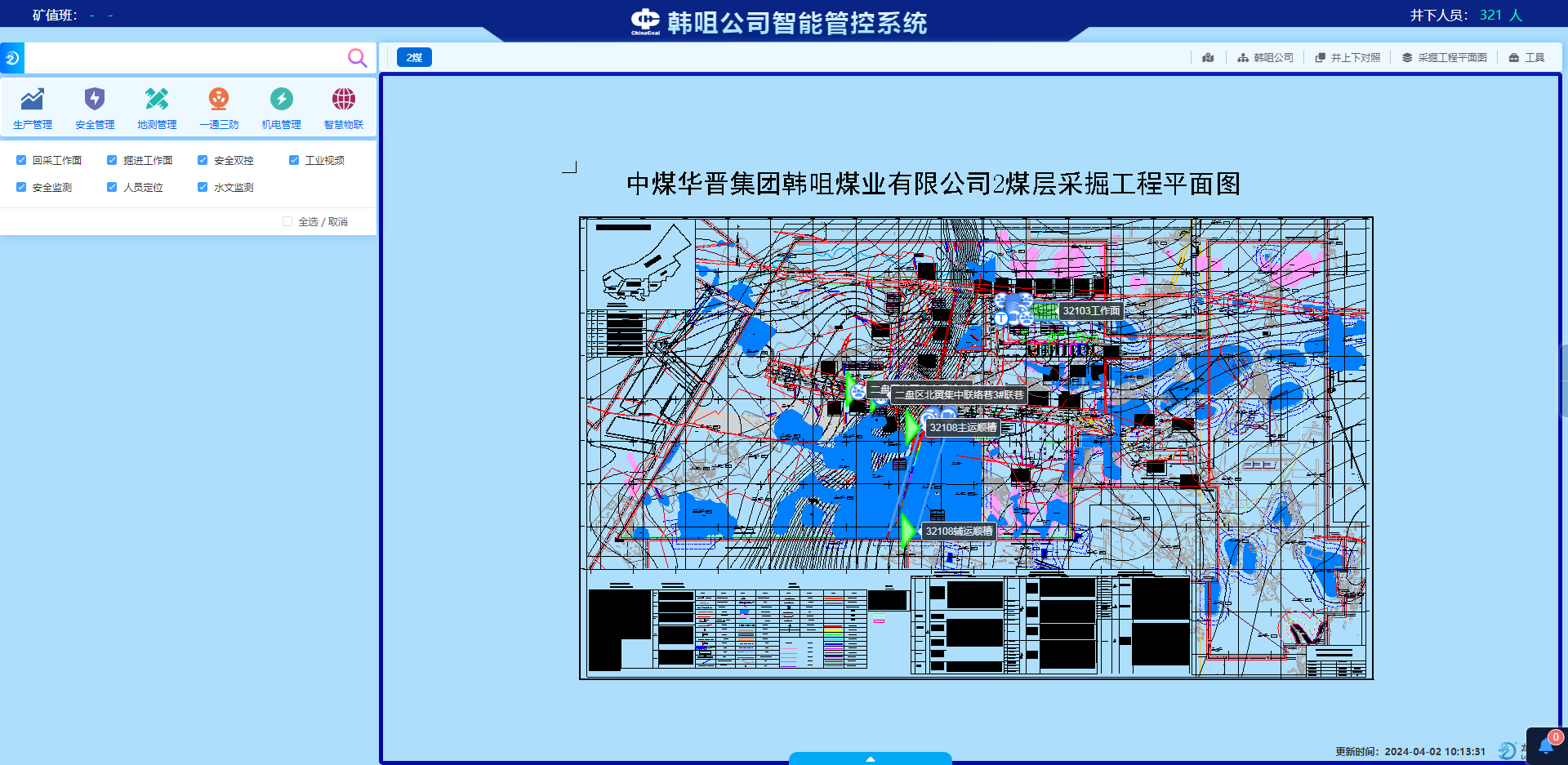1568x765 pixels.
Task: Open 安全管理 safety management shield icon
Action: pyautogui.click(x=95, y=100)
